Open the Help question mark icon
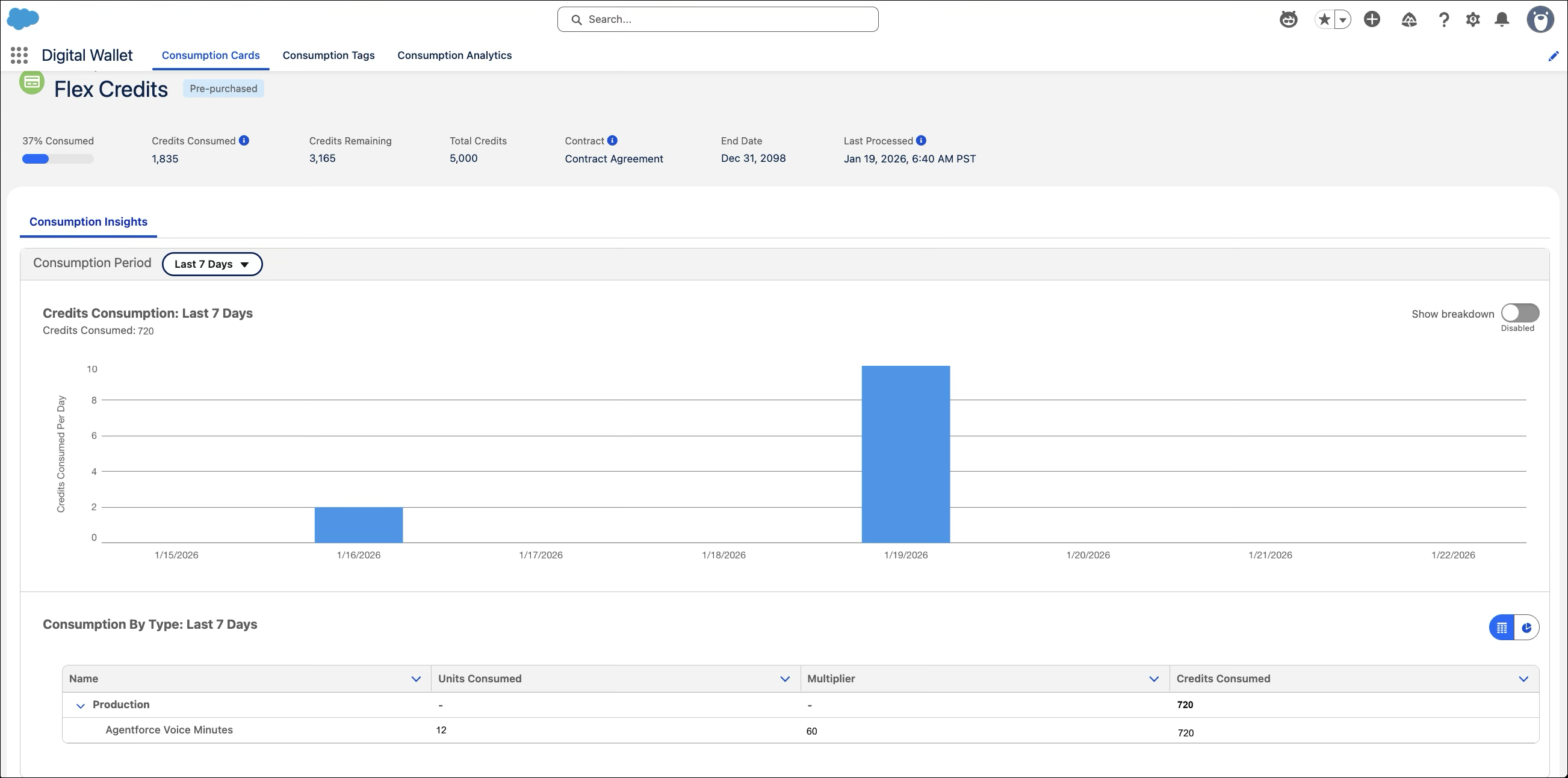Viewport: 1568px width, 778px height. [1443, 19]
